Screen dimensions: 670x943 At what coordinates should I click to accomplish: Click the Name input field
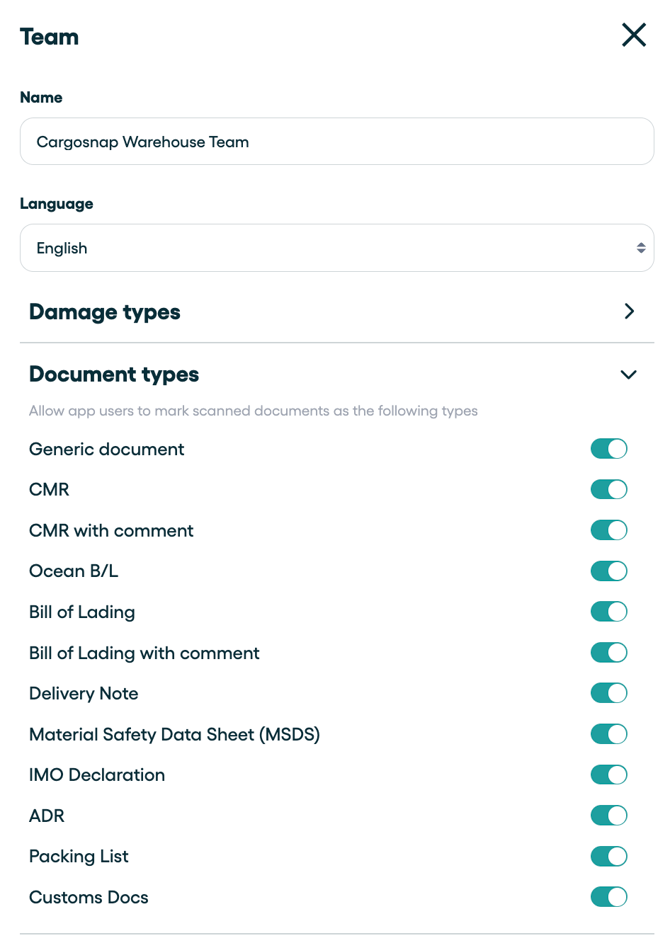[x=336, y=142]
